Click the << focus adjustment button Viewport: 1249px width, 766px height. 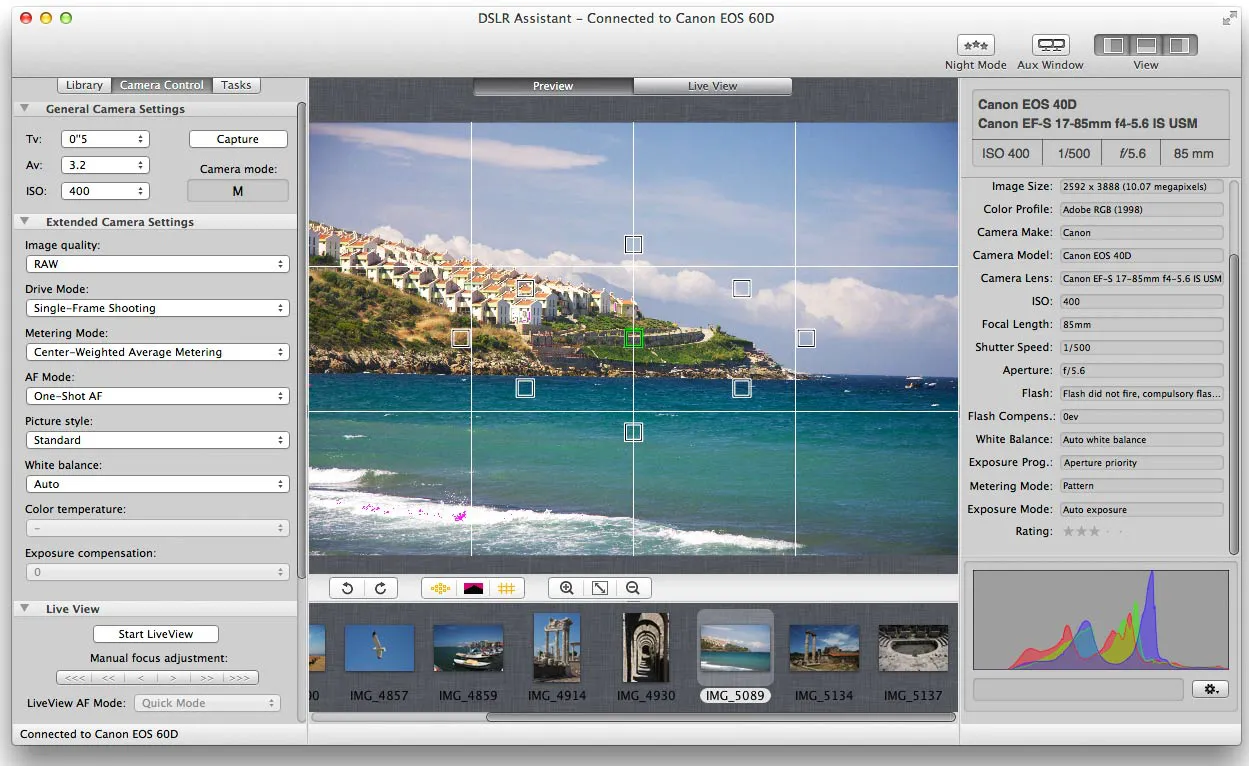click(x=106, y=678)
